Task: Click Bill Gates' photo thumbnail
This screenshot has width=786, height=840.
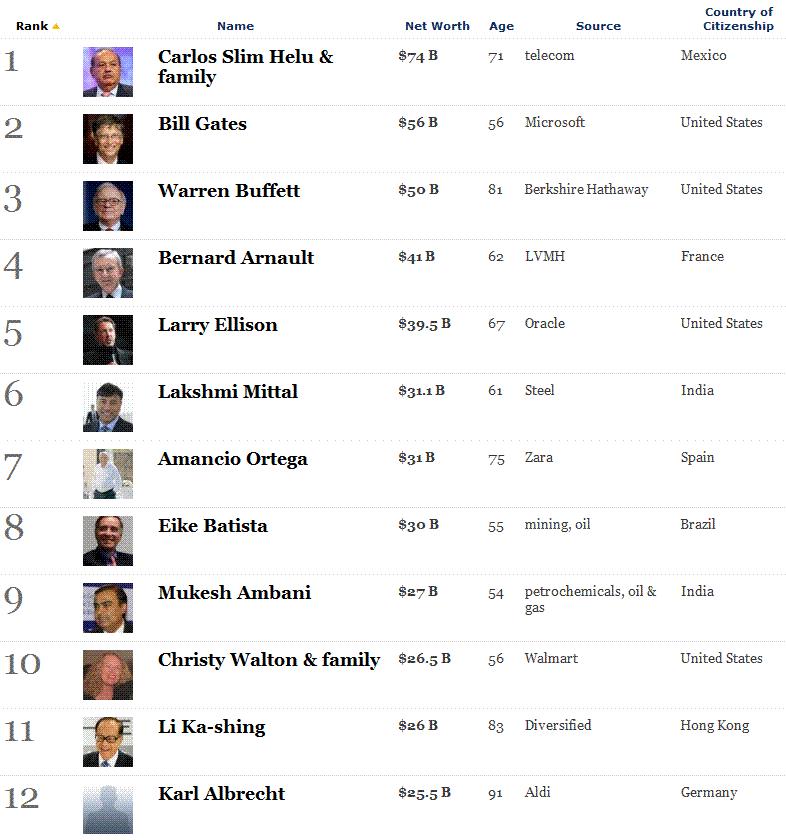Action: [x=108, y=139]
